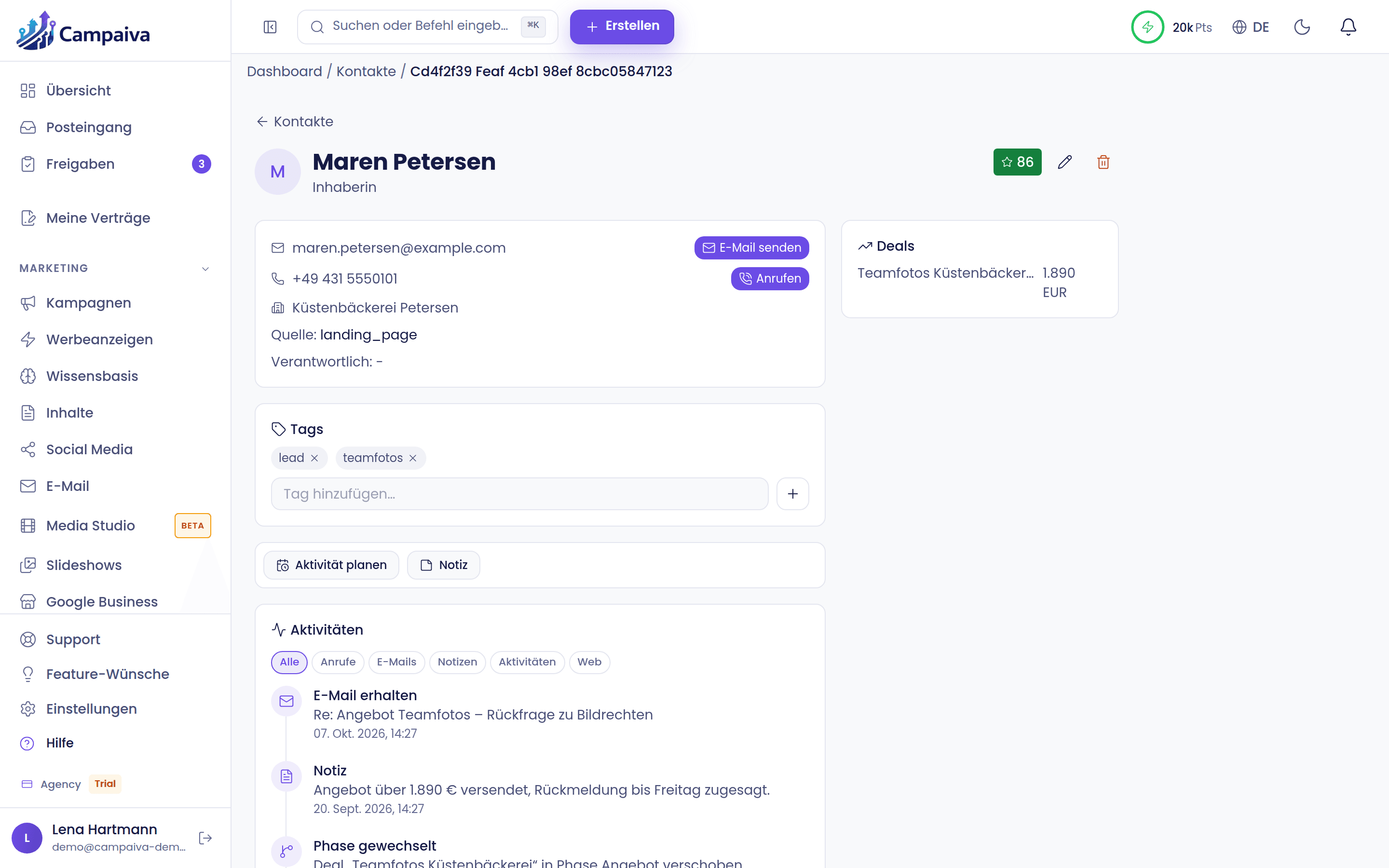Click Dashboard in the breadcrumb
Screen dimensions: 1389x868
[285, 71]
